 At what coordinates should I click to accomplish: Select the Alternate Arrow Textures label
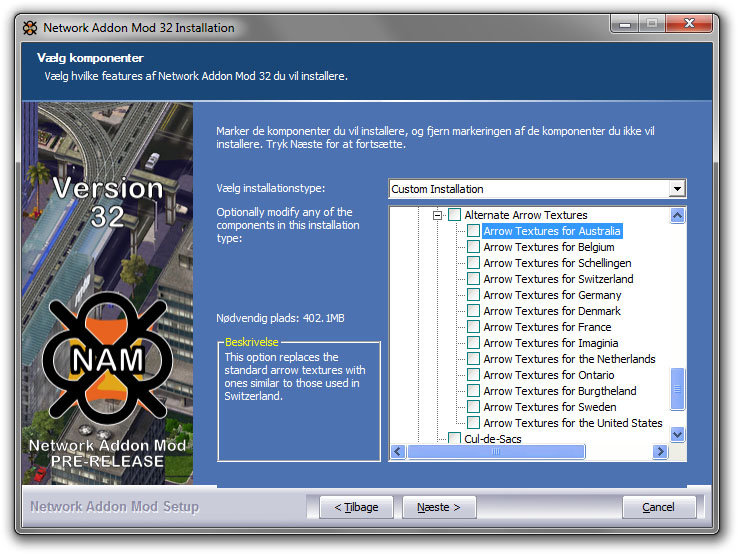[x=526, y=215]
